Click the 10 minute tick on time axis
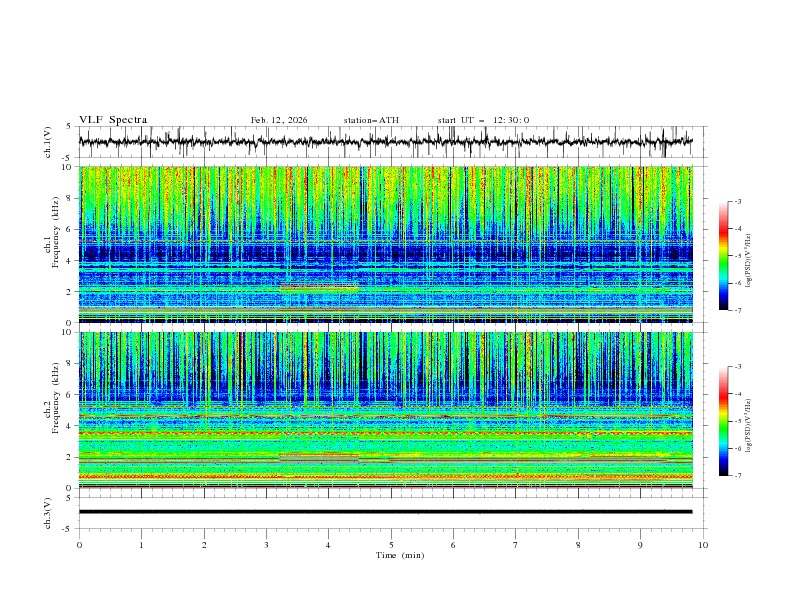This screenshot has height=612, width=792. coord(703,545)
